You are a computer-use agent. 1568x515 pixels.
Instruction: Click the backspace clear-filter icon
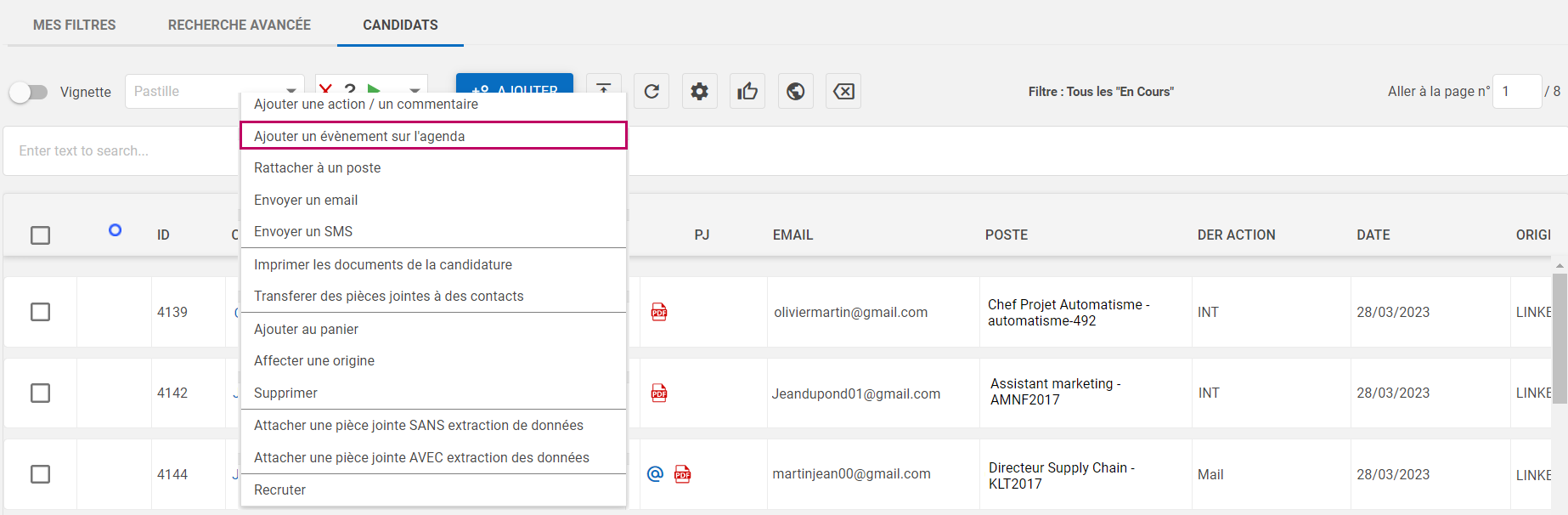(x=843, y=91)
